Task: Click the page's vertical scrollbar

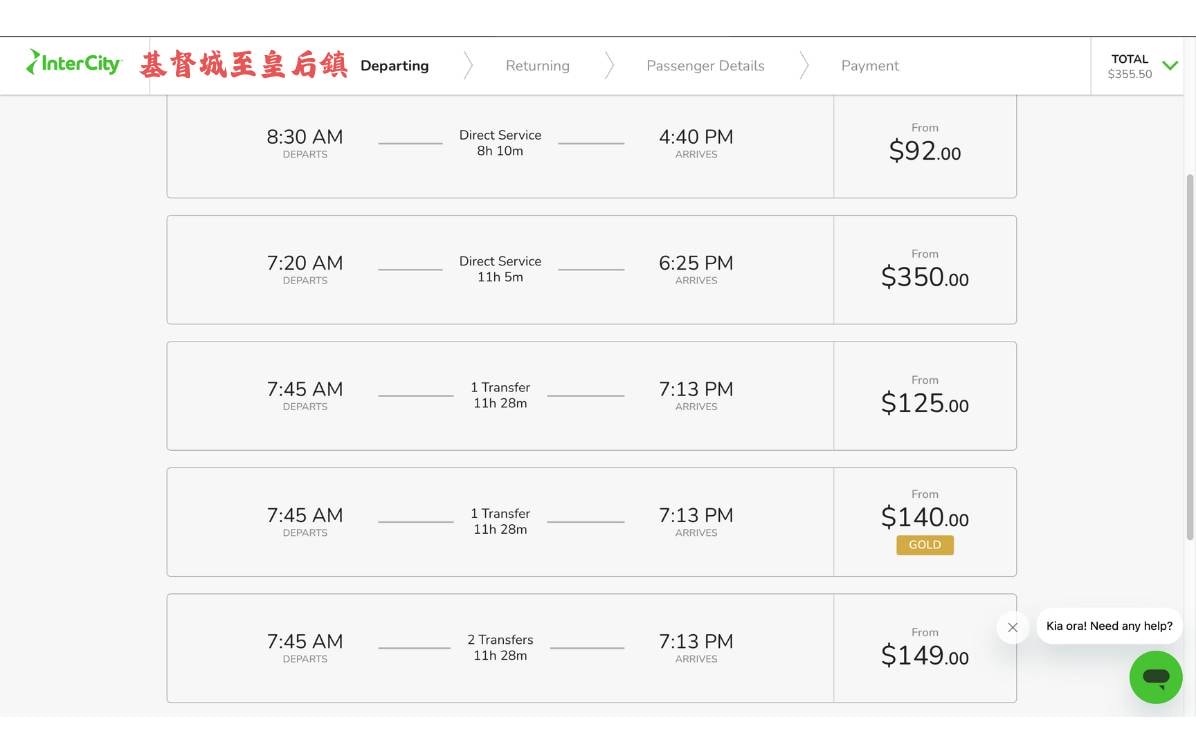Action: coord(1190,357)
